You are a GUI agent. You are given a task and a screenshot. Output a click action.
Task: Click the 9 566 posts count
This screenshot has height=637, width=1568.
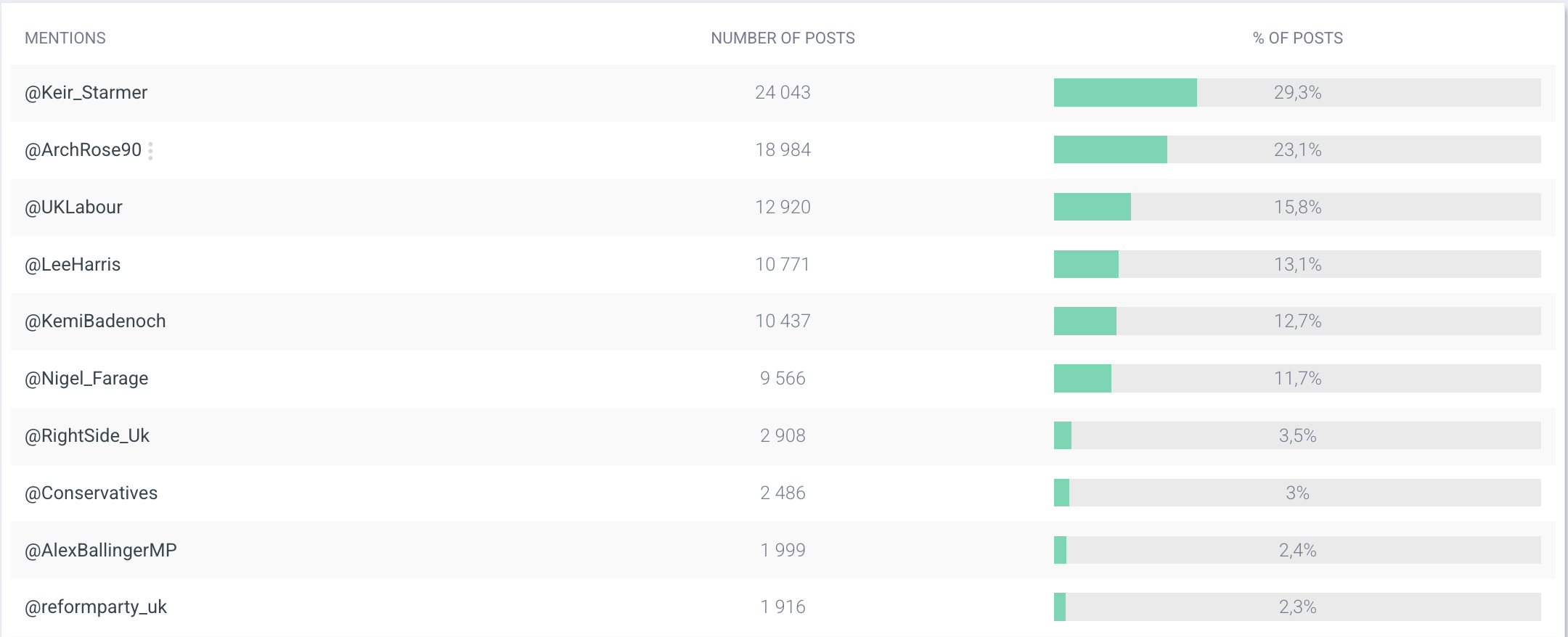[x=783, y=379]
